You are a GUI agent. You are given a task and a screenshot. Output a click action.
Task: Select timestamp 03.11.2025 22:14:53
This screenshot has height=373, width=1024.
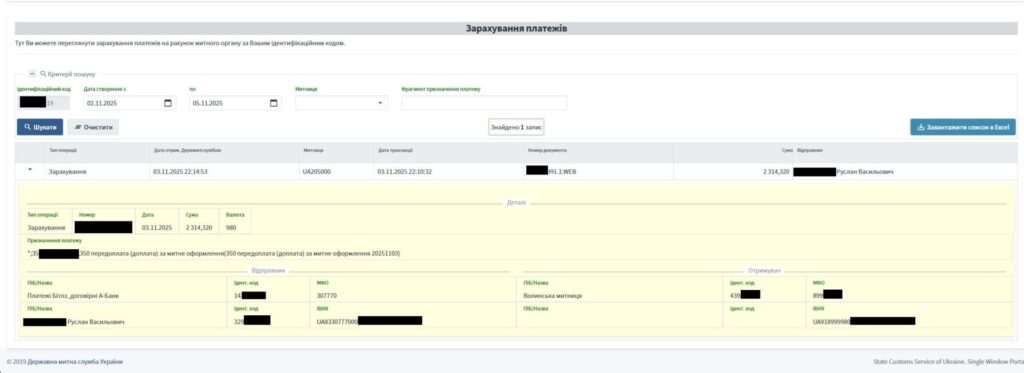pyautogui.click(x=181, y=171)
